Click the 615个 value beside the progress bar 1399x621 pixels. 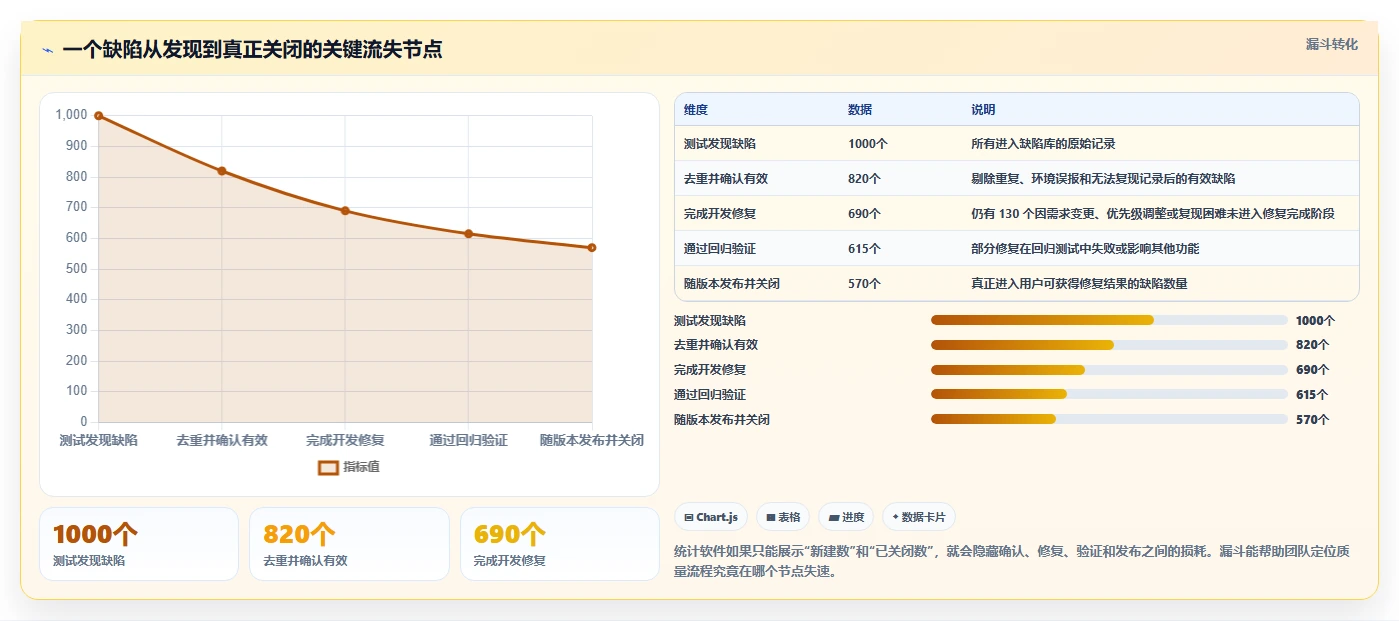coord(1312,395)
